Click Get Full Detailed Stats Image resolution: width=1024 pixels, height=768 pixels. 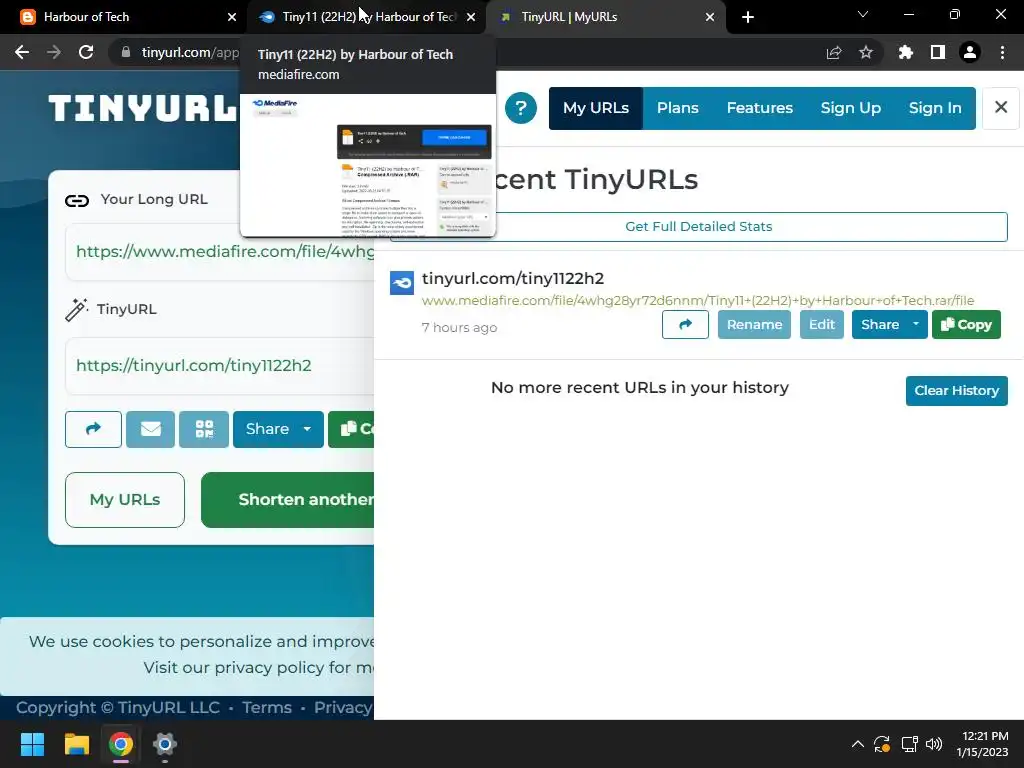tap(699, 227)
